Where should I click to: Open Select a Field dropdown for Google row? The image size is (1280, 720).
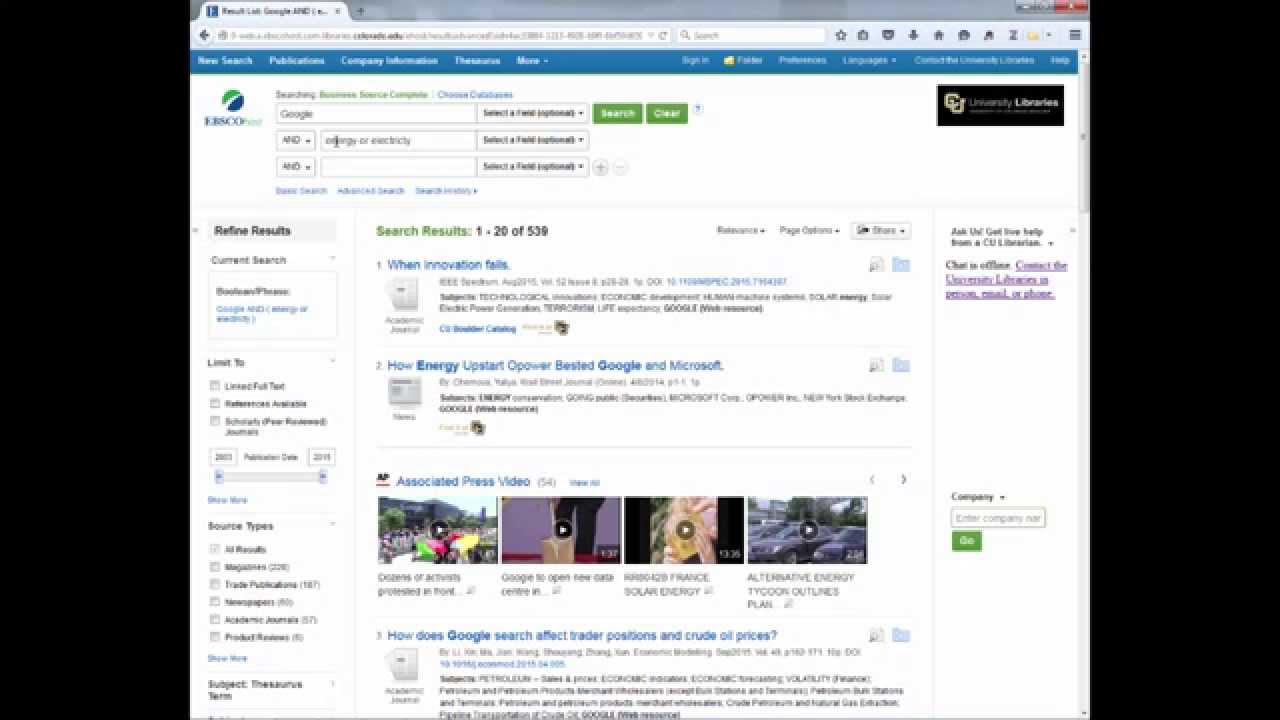tap(532, 113)
